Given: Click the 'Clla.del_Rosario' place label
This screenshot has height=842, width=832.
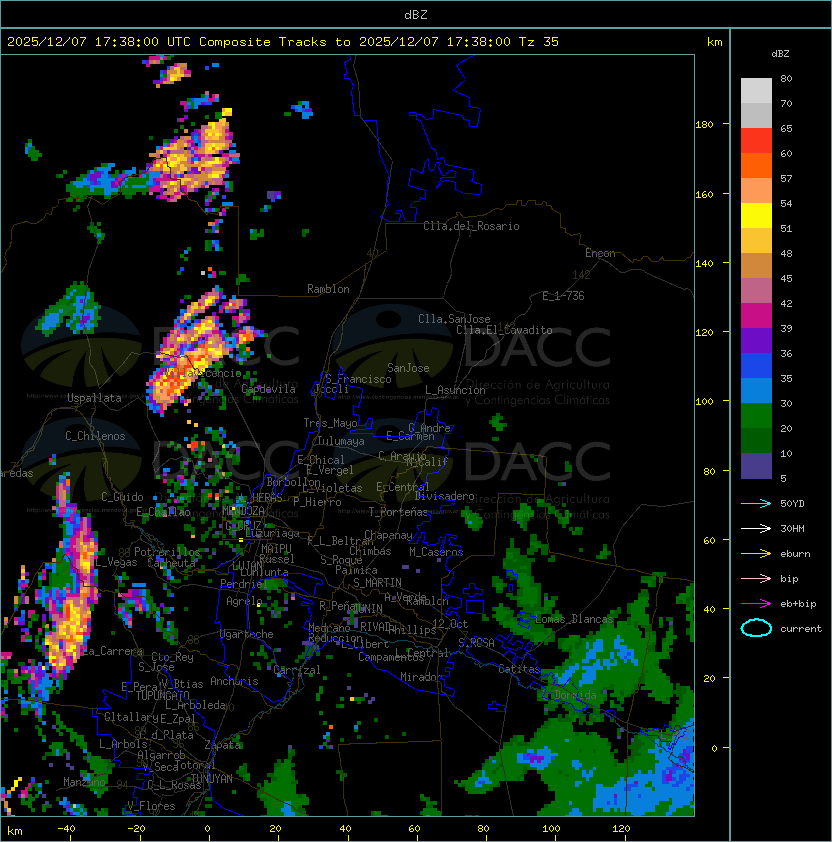Looking at the screenshot, I should (x=471, y=226).
